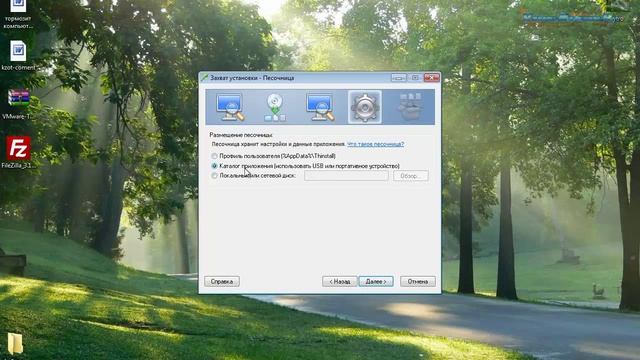Close the Захват установки dialog
Viewport: 640px width, 360px height.
click(x=431, y=78)
